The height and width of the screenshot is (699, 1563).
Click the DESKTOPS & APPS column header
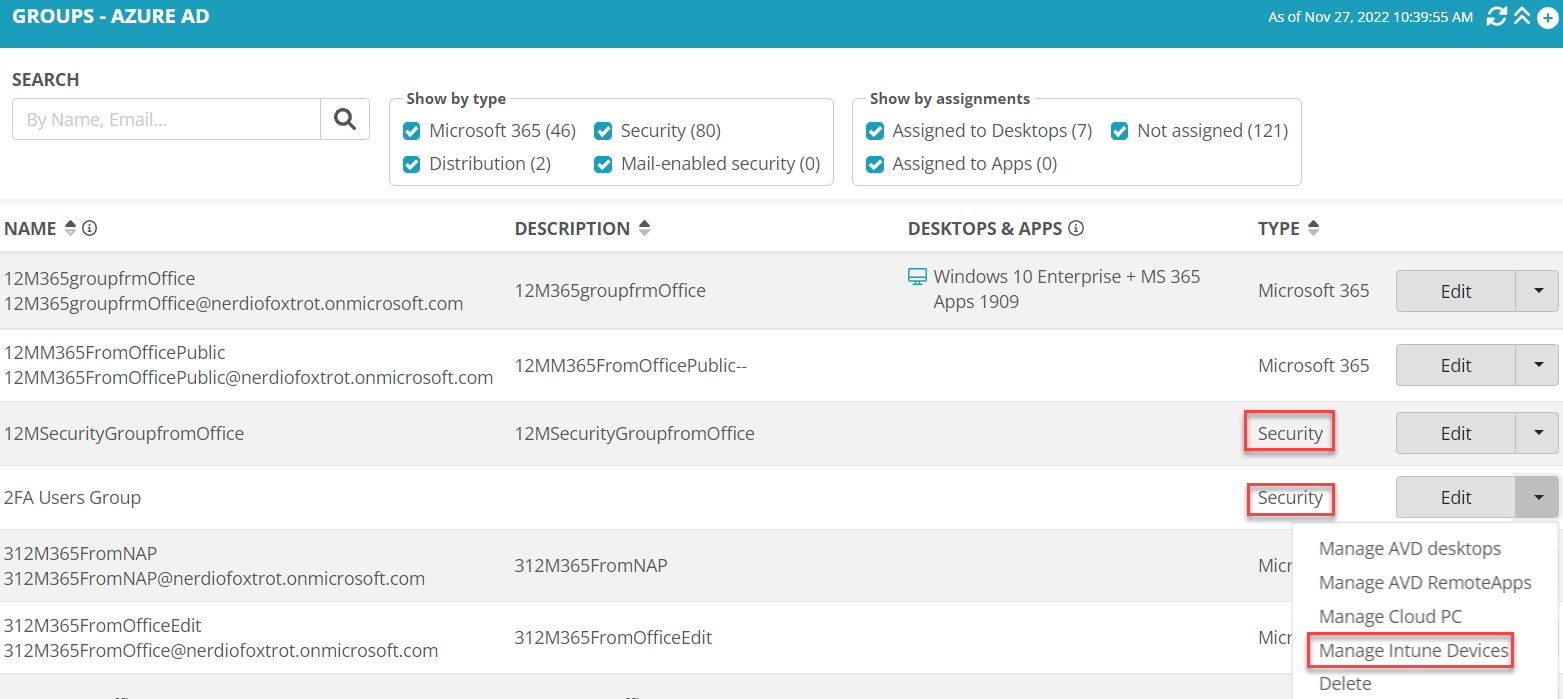985,229
